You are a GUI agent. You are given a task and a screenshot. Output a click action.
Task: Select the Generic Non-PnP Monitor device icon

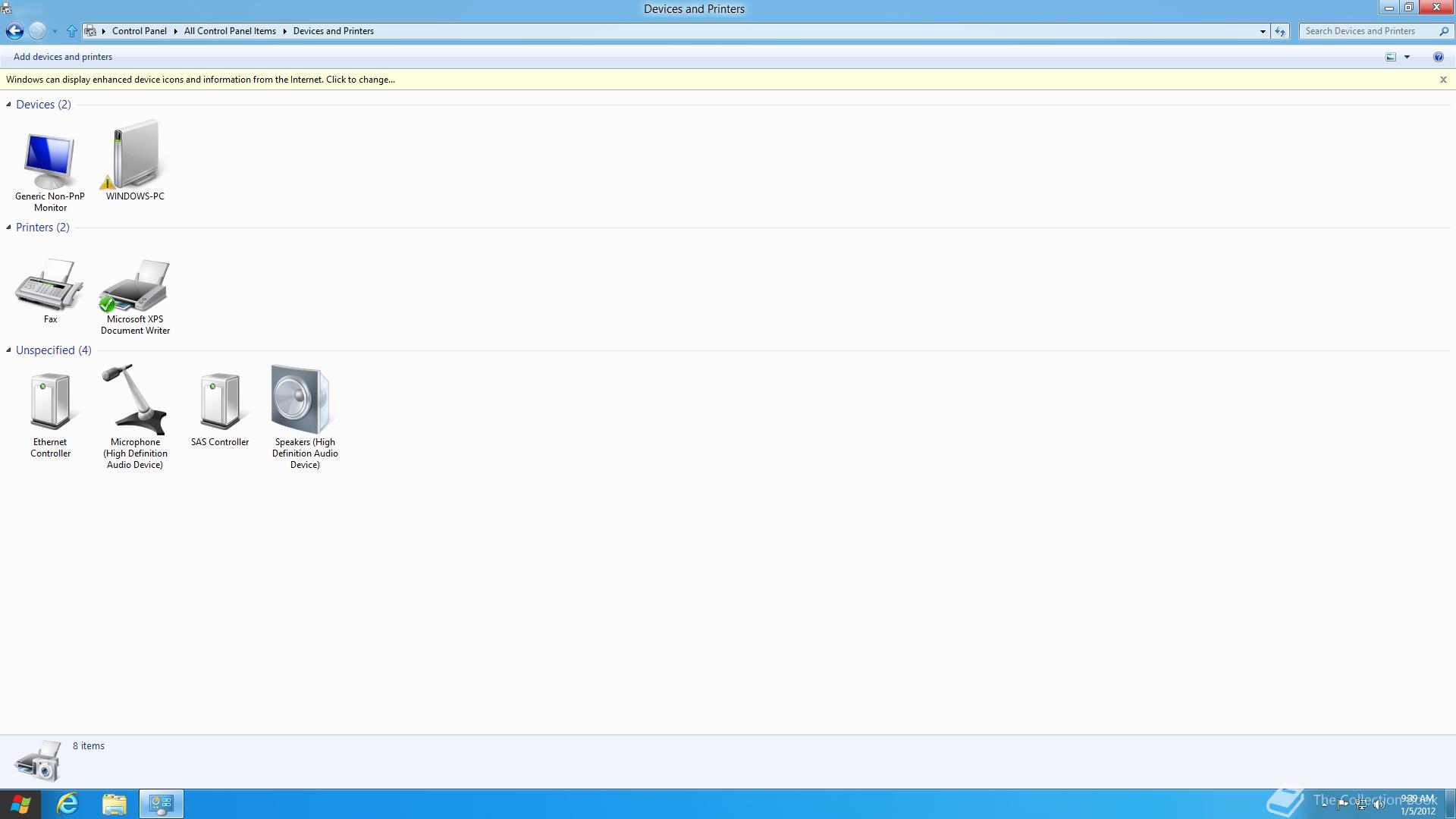[50, 161]
